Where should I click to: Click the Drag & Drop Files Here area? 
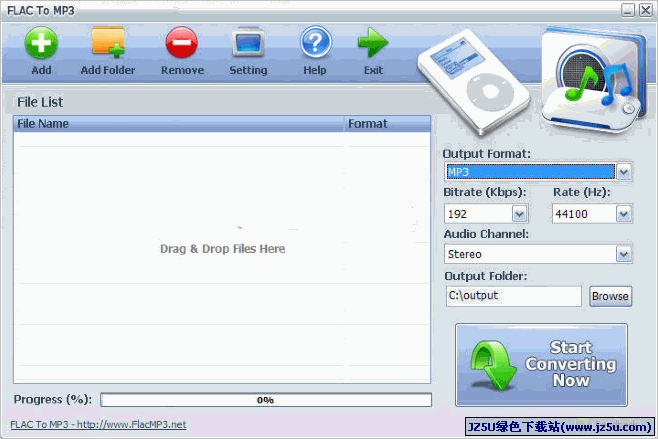point(222,249)
